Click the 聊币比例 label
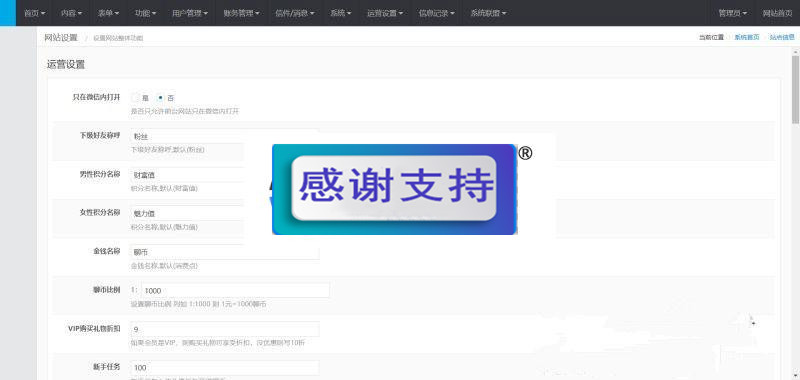This screenshot has height=380, width=800. point(107,290)
